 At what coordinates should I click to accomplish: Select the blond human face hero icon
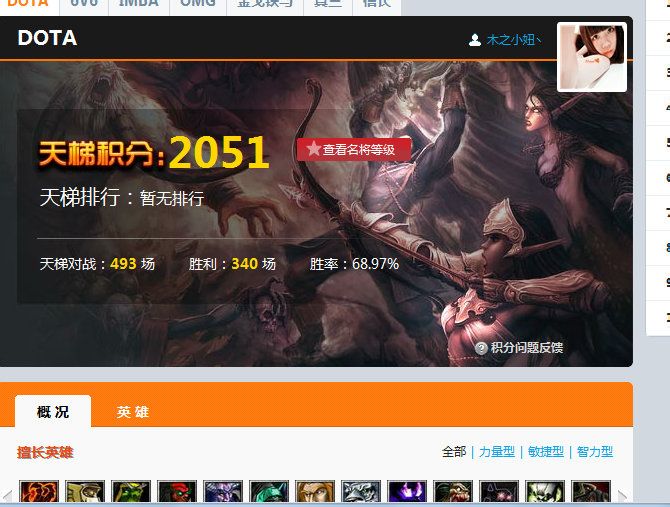[x=315, y=491]
